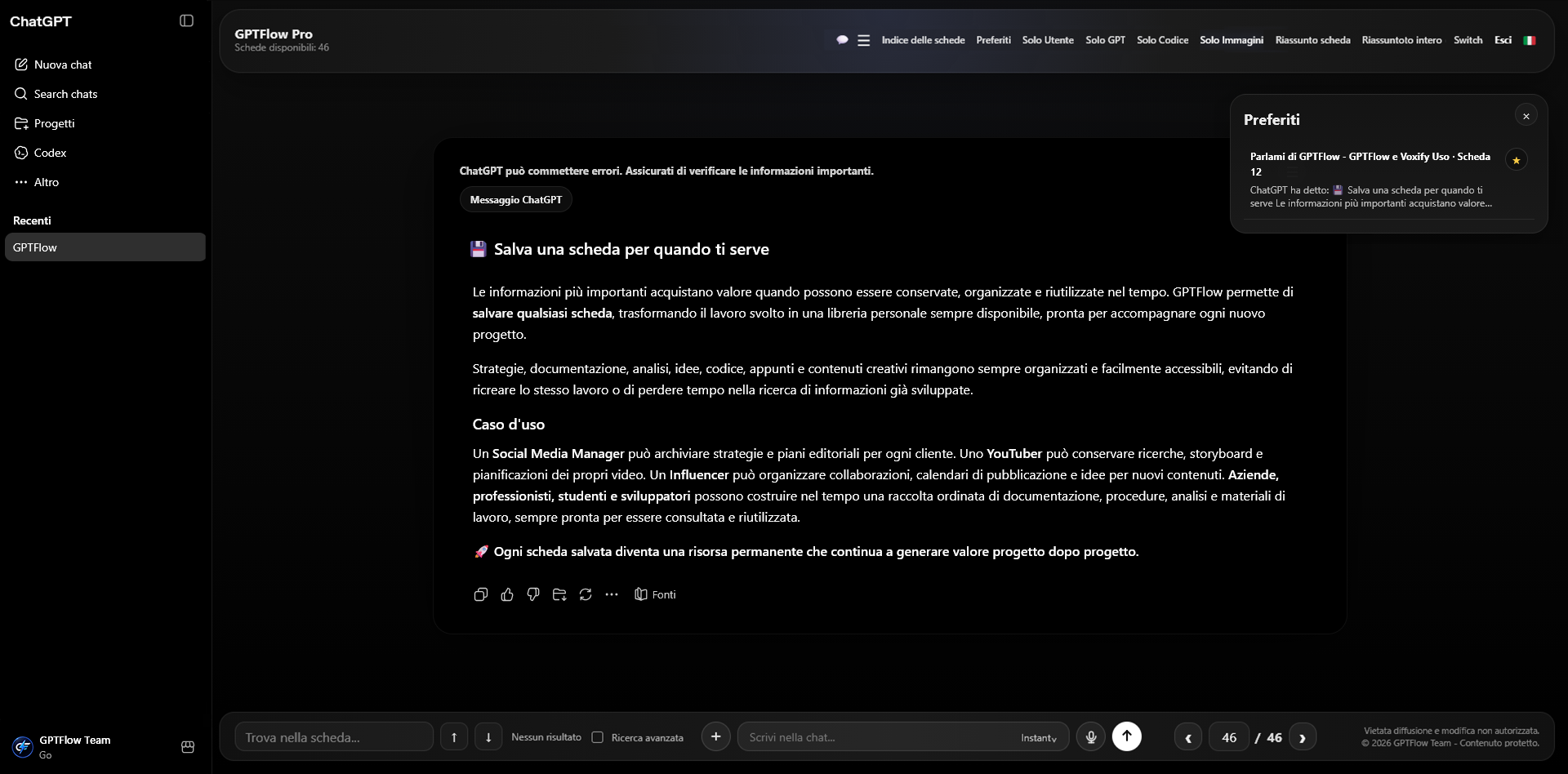The height and width of the screenshot is (774, 1568).
Task: Open the Instant model dropdown
Action: click(x=1039, y=737)
